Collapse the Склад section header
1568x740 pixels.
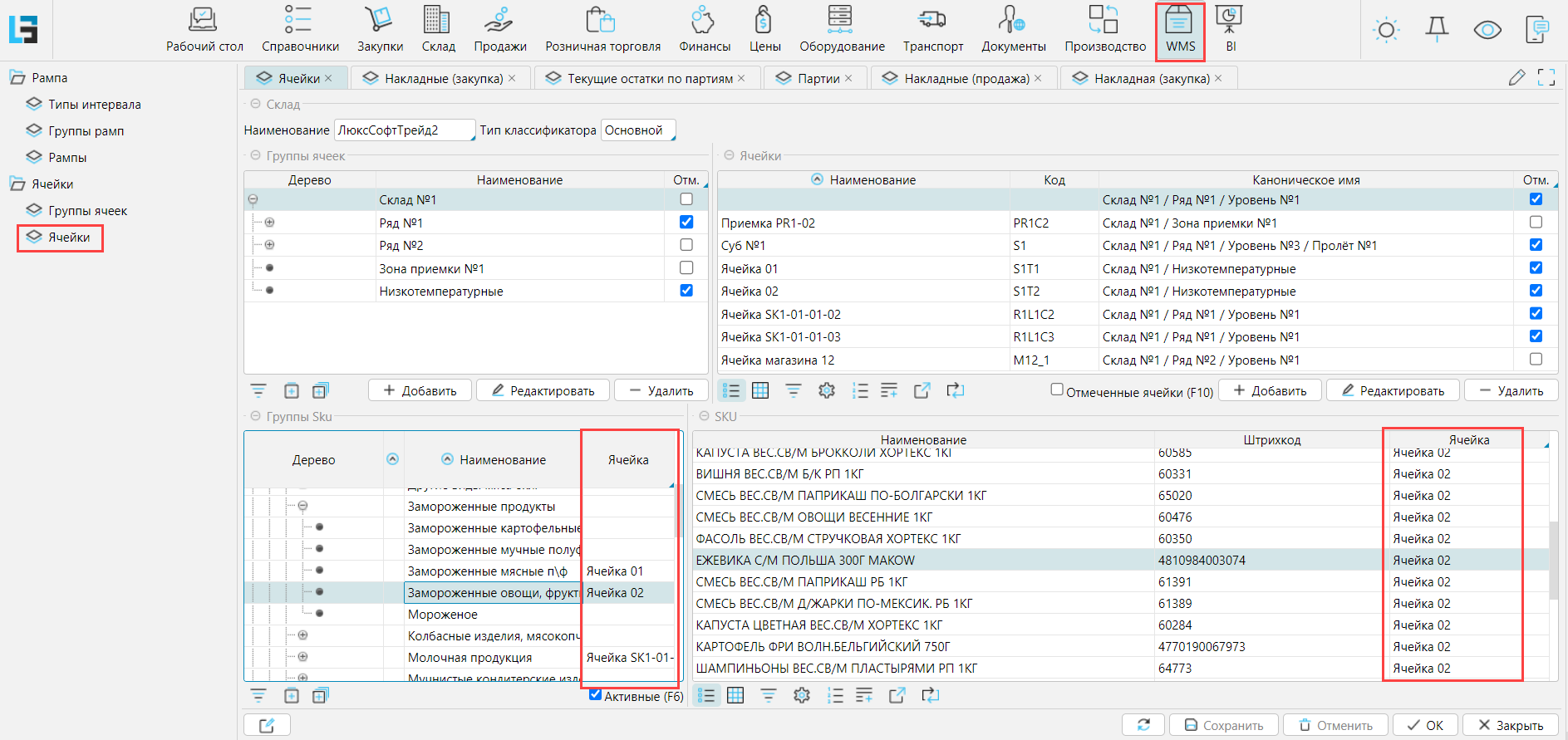tap(255, 105)
